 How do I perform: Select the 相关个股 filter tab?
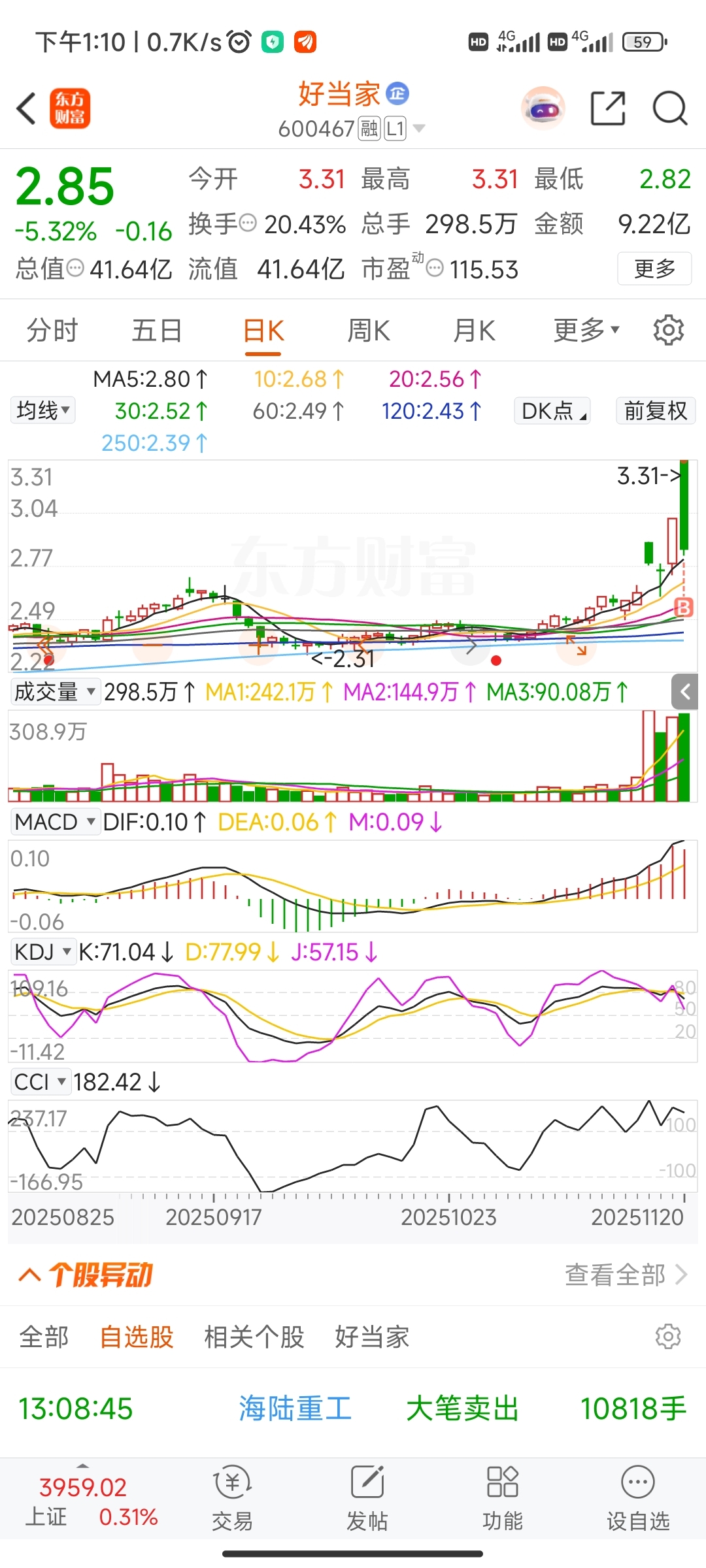(x=254, y=1337)
